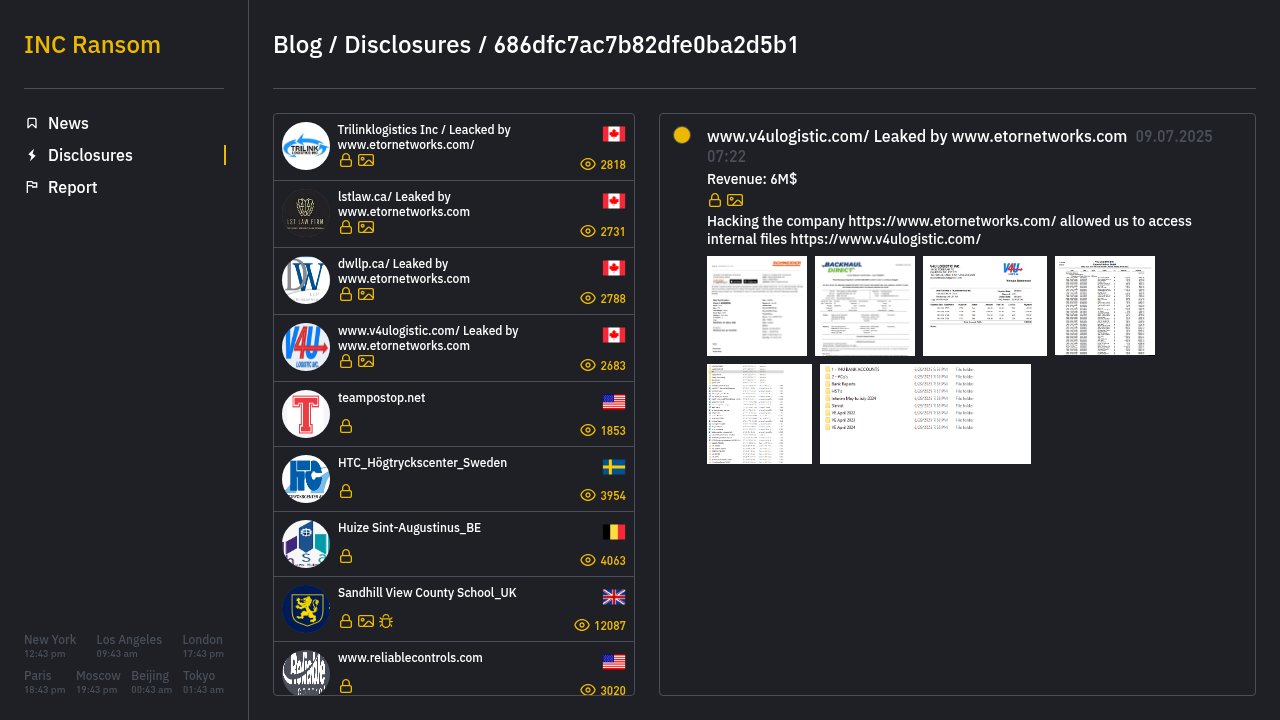Click the 2818 views eye icon
Screen dimensions: 1280x720
[588, 164]
